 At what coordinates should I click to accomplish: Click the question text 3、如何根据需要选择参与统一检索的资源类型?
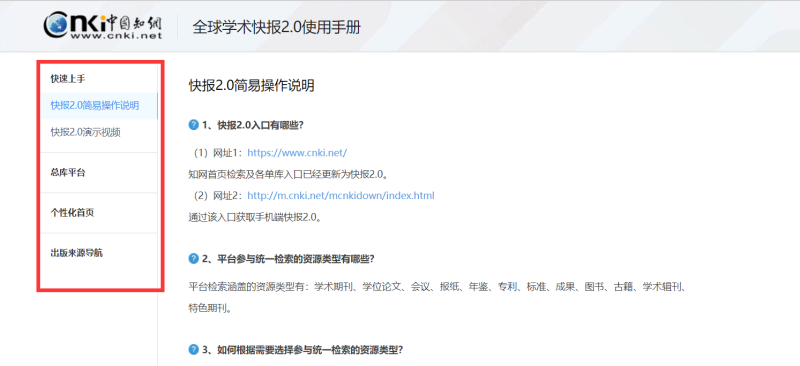303,350
